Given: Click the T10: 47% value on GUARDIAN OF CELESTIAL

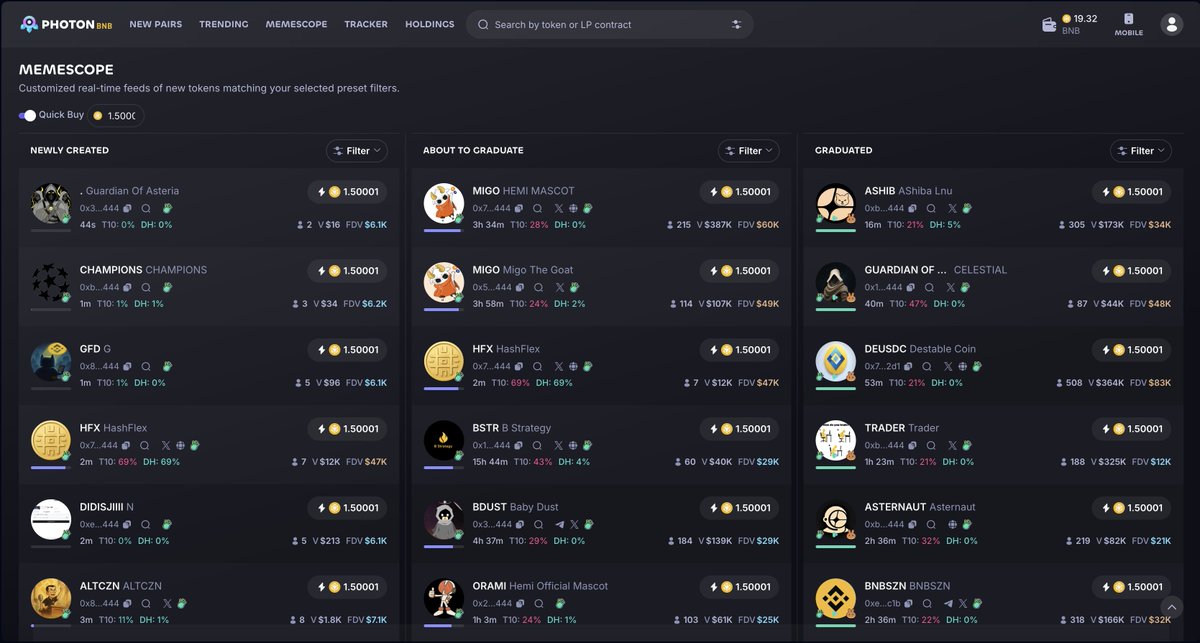Looking at the screenshot, I should [x=911, y=304].
